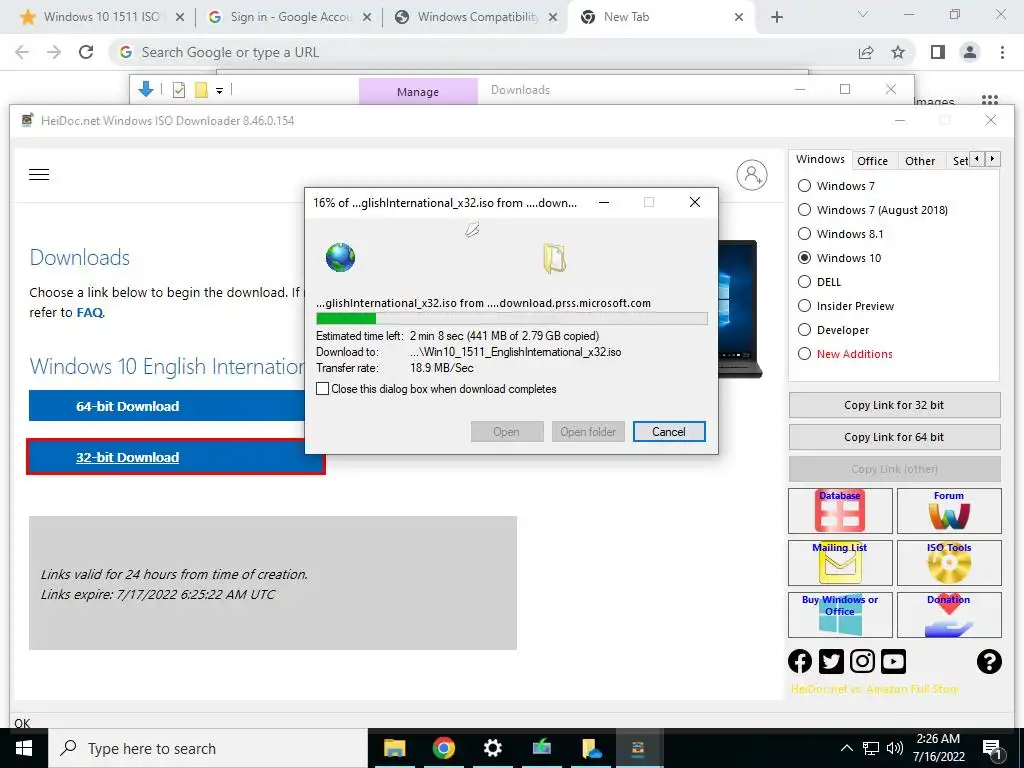1024x768 pixels.
Task: Select Windows 7 (August 2018) option
Action: 805,210
